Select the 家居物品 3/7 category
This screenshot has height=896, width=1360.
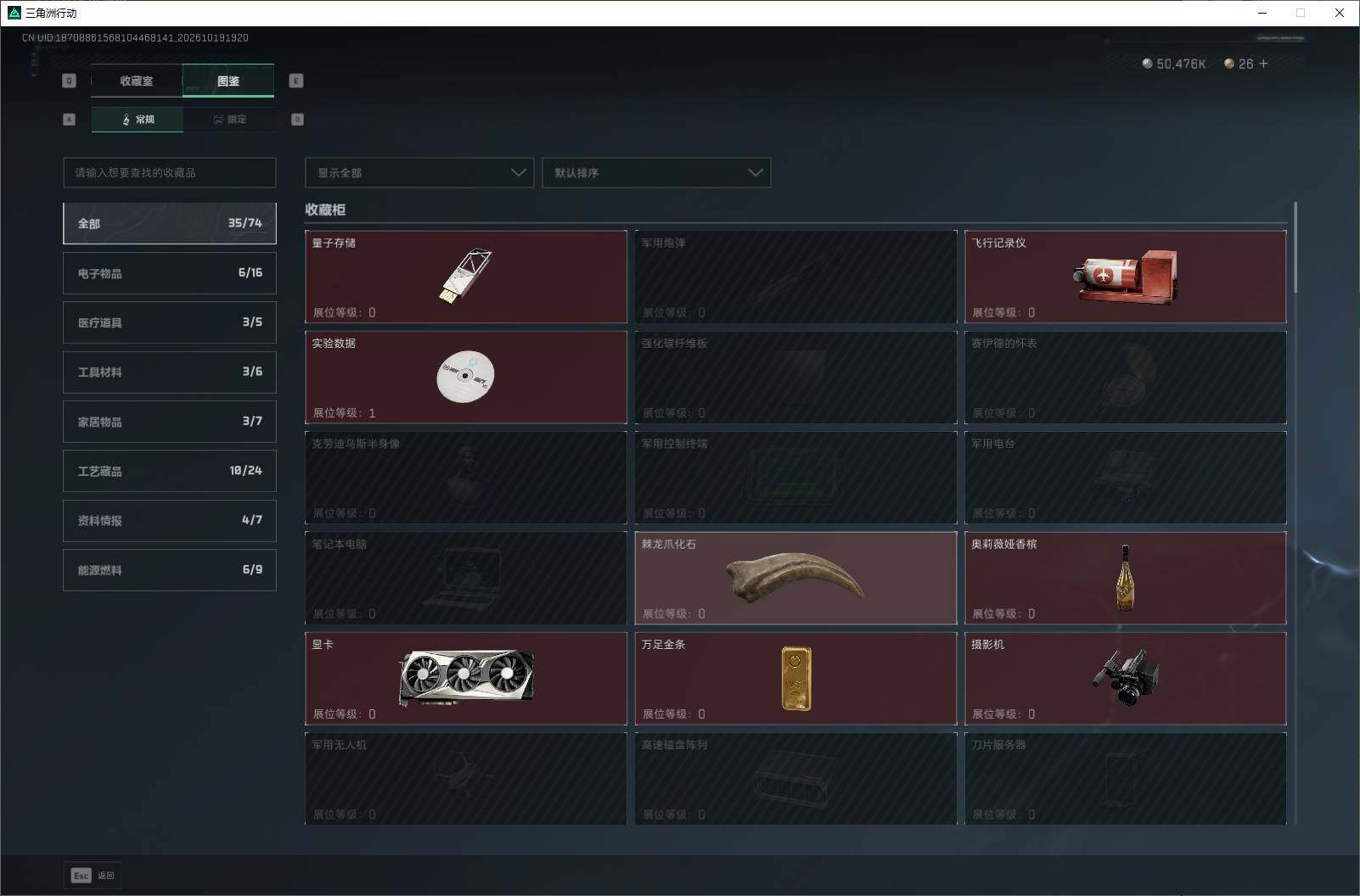(170, 422)
